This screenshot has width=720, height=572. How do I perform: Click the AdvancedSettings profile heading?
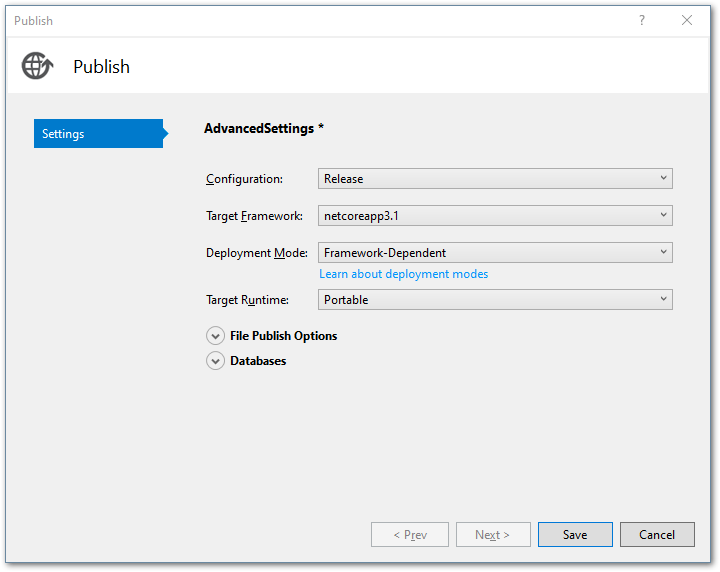[x=264, y=129]
